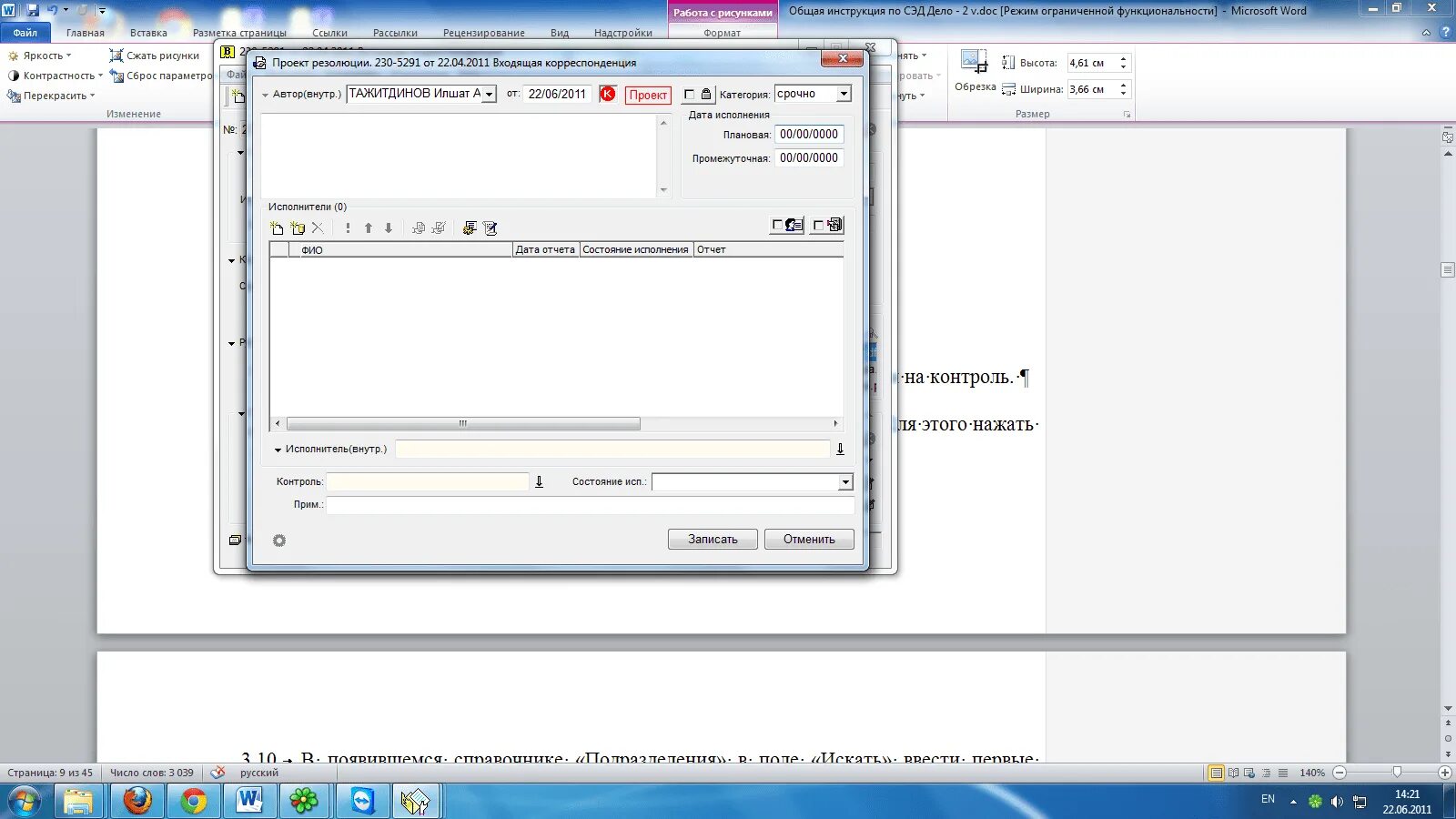This screenshot has height=819, width=1456.
Task: Move the executor up with the arrow
Action: pos(369,228)
